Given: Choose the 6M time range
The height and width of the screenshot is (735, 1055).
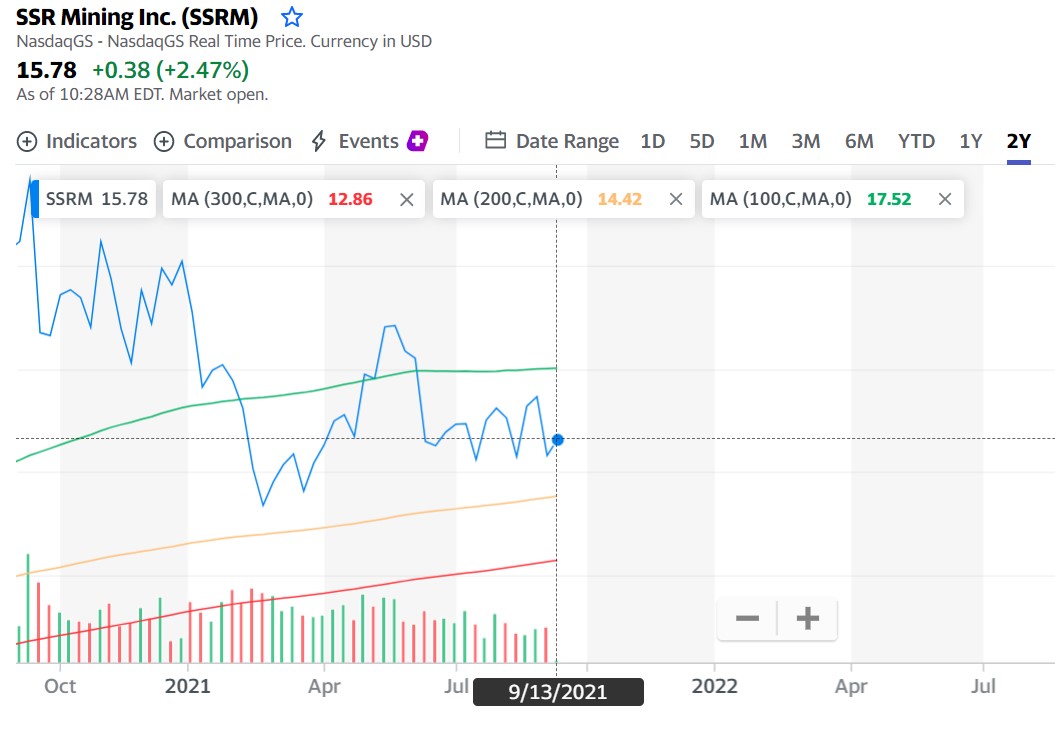Looking at the screenshot, I should [x=859, y=141].
